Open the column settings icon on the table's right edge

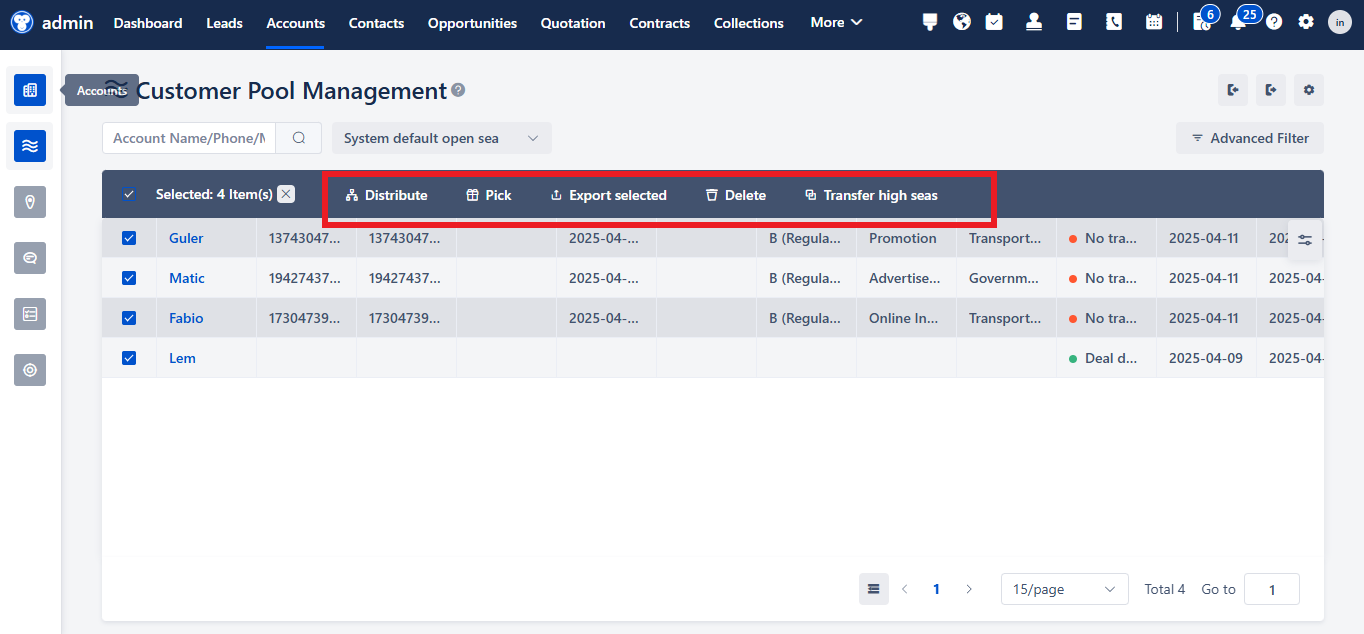tap(1304, 240)
